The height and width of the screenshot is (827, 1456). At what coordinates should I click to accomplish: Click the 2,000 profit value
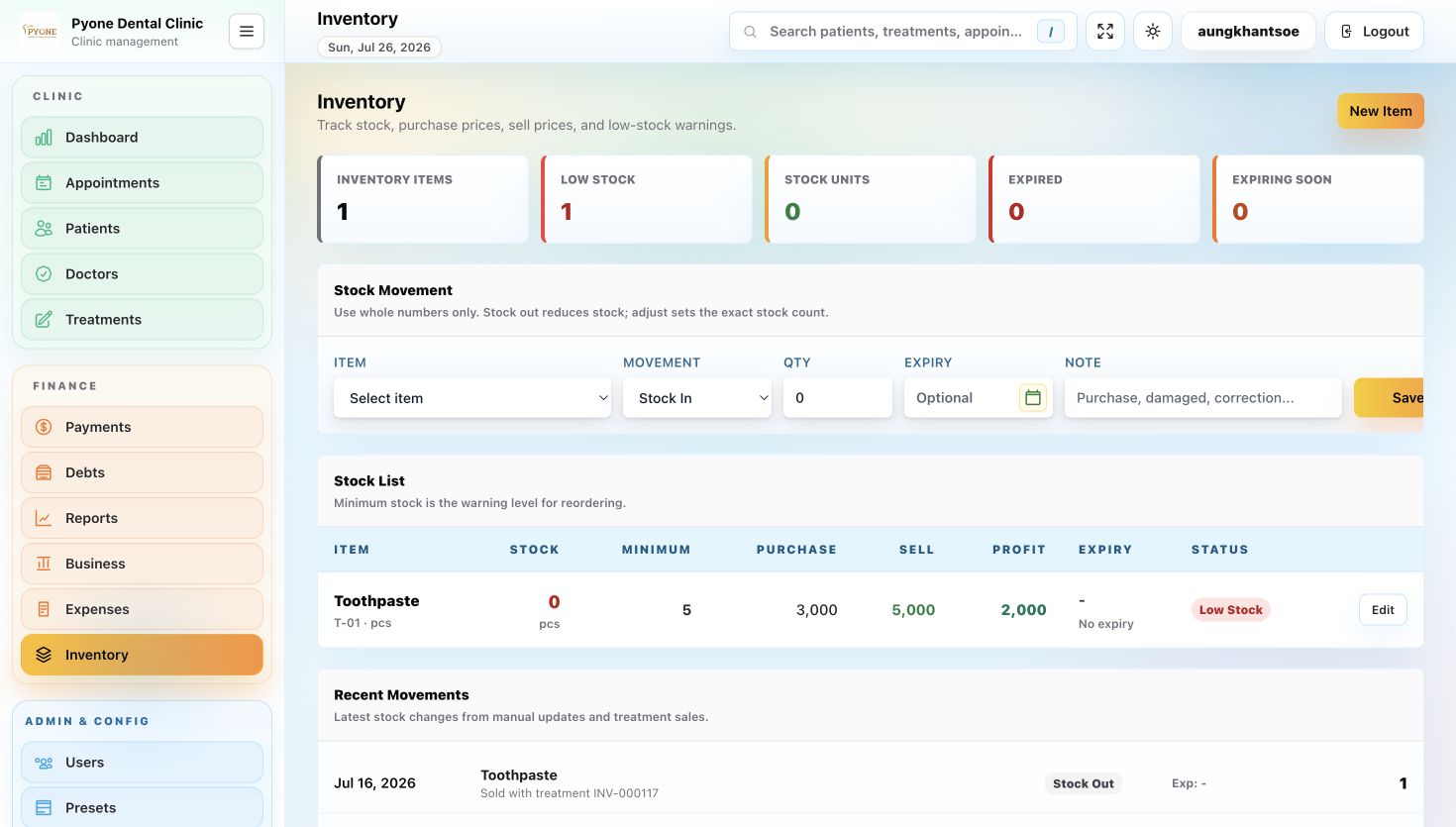1023,610
